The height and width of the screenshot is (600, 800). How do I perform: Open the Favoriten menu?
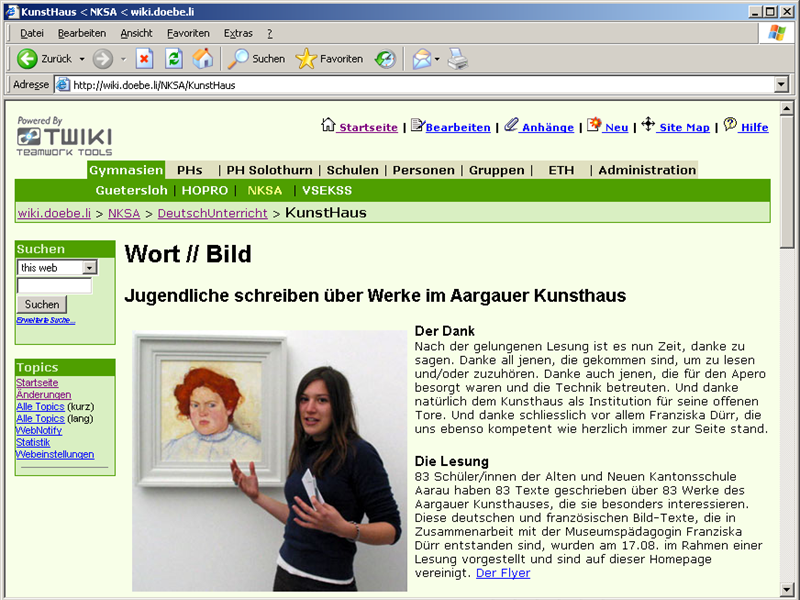click(x=188, y=33)
